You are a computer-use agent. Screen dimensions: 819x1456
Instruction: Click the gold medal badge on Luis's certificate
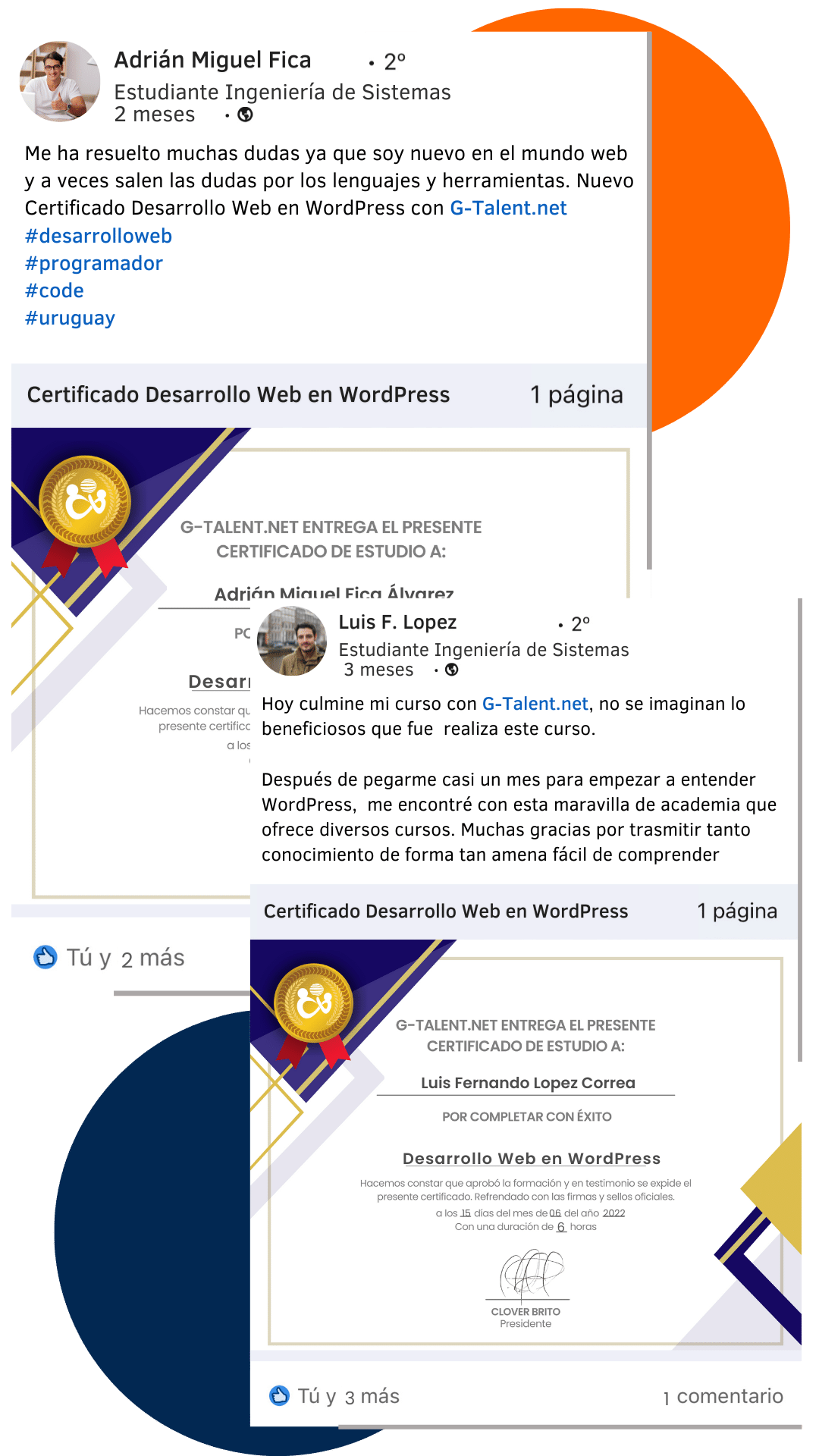click(x=313, y=1003)
